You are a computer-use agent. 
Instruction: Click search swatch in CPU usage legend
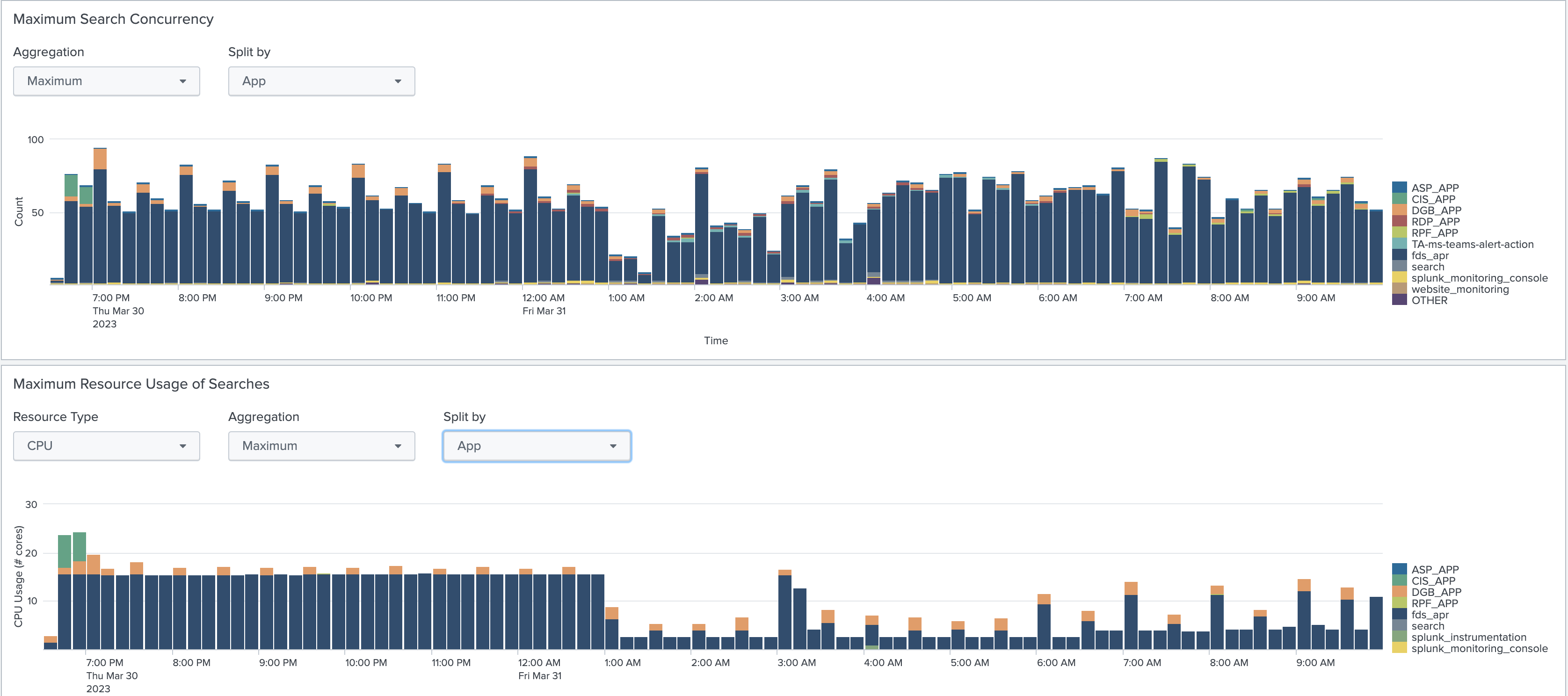point(1400,626)
